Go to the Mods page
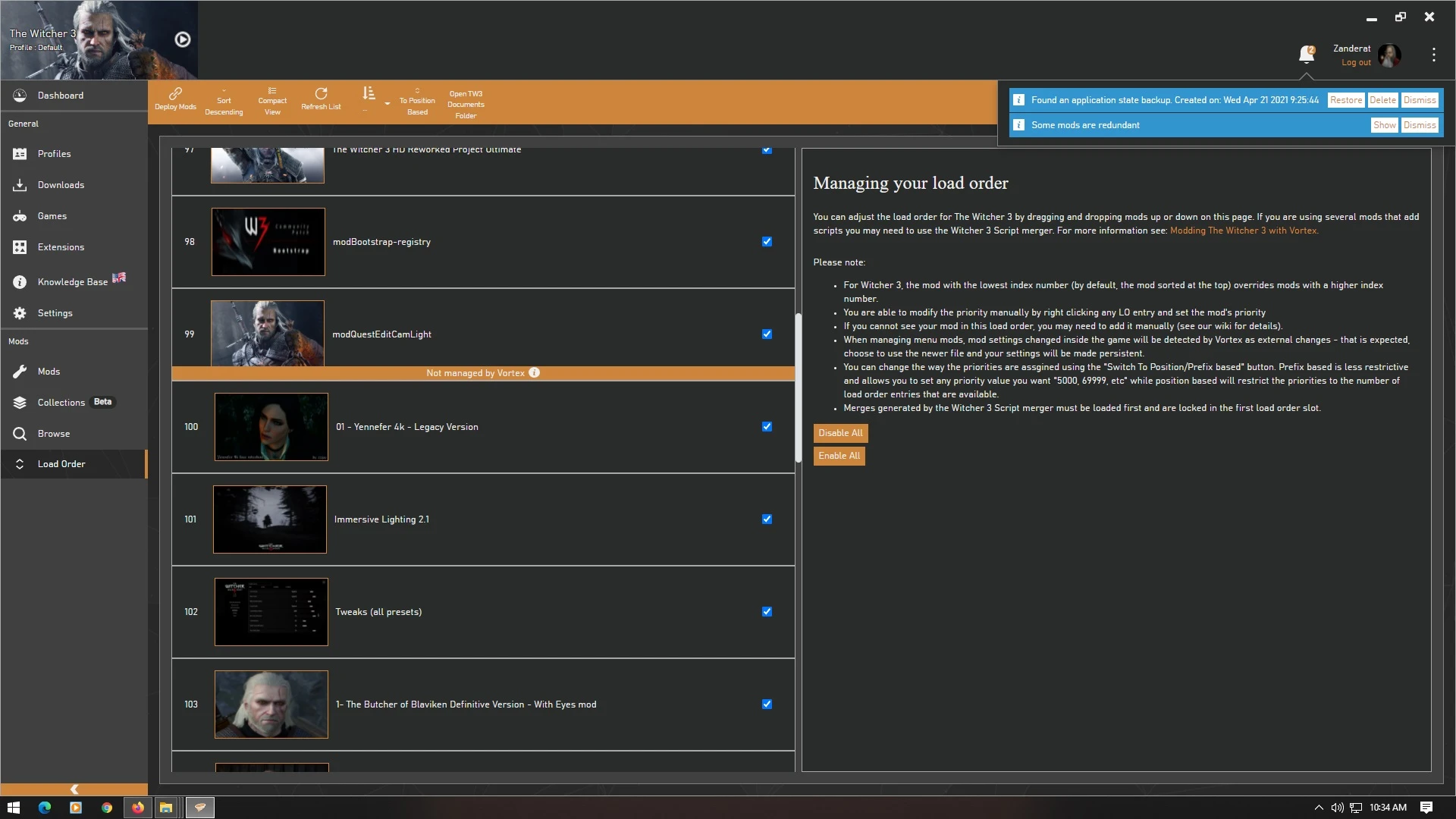The height and width of the screenshot is (819, 1456). pyautogui.click(x=74, y=372)
